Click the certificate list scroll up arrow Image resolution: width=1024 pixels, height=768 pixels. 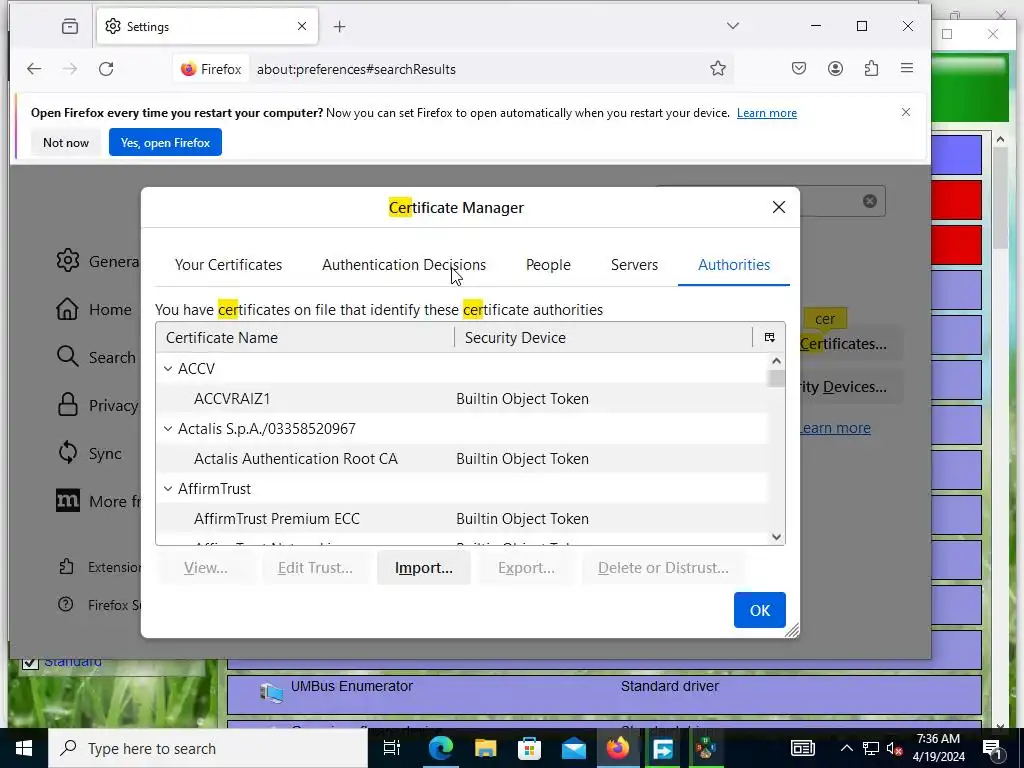776,361
